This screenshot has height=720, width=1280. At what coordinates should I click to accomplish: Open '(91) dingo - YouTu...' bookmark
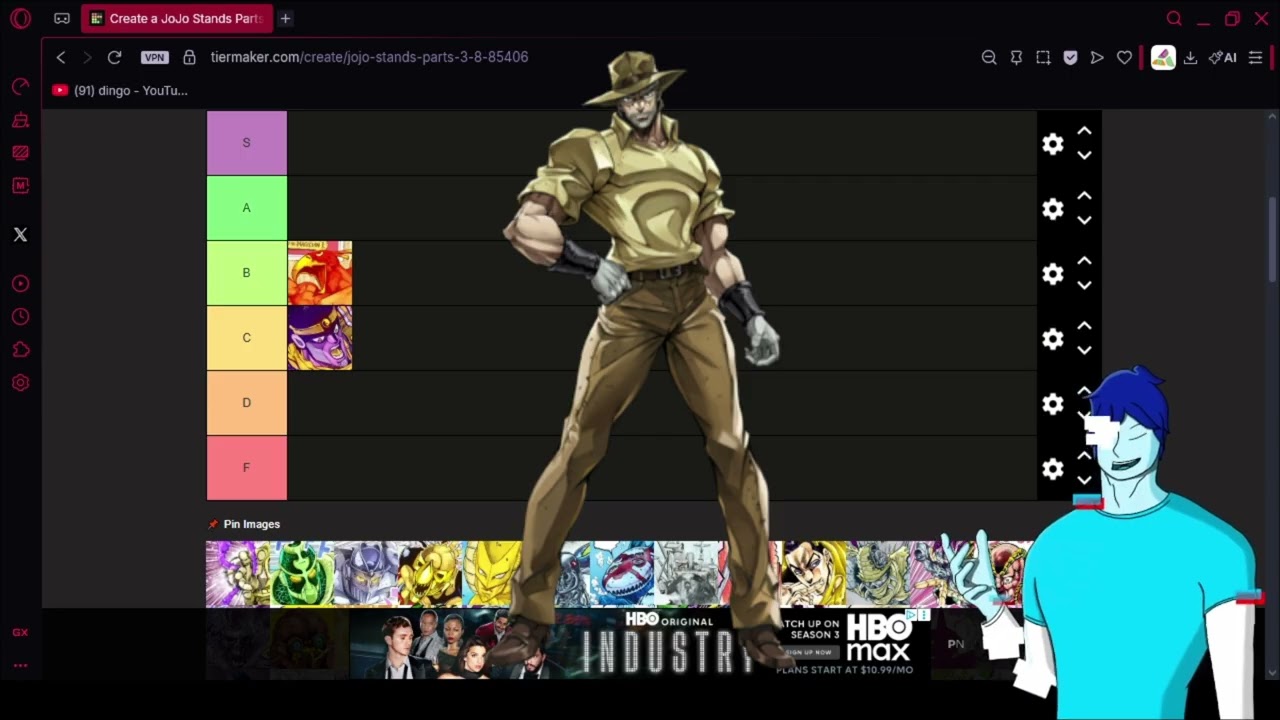click(x=120, y=90)
